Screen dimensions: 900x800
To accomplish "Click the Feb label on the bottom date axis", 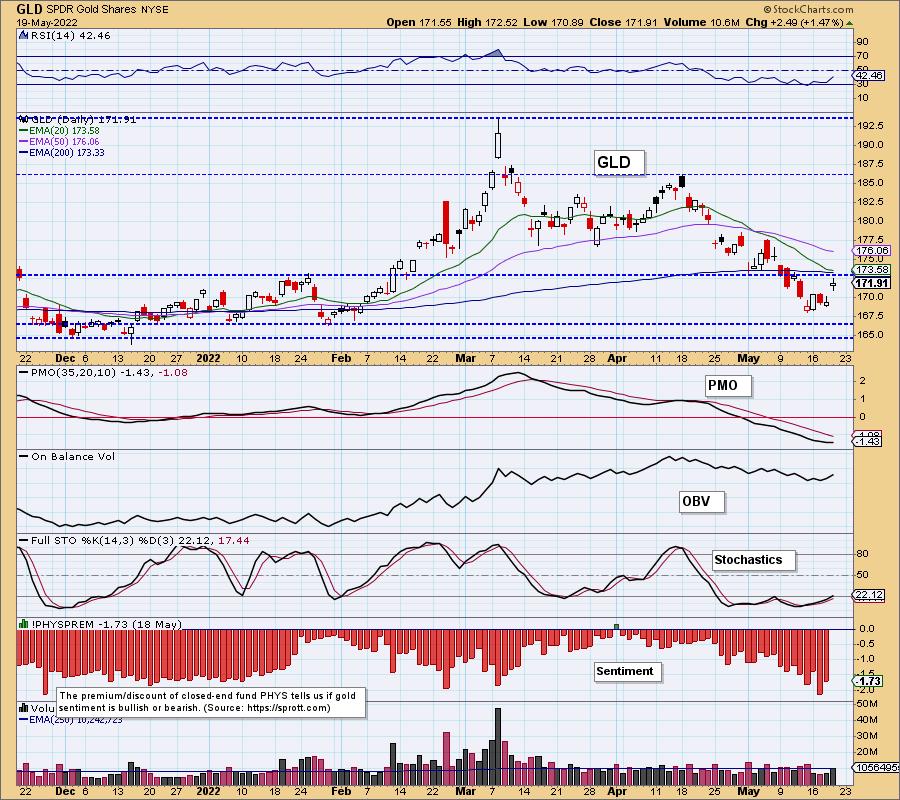I will [x=341, y=791].
